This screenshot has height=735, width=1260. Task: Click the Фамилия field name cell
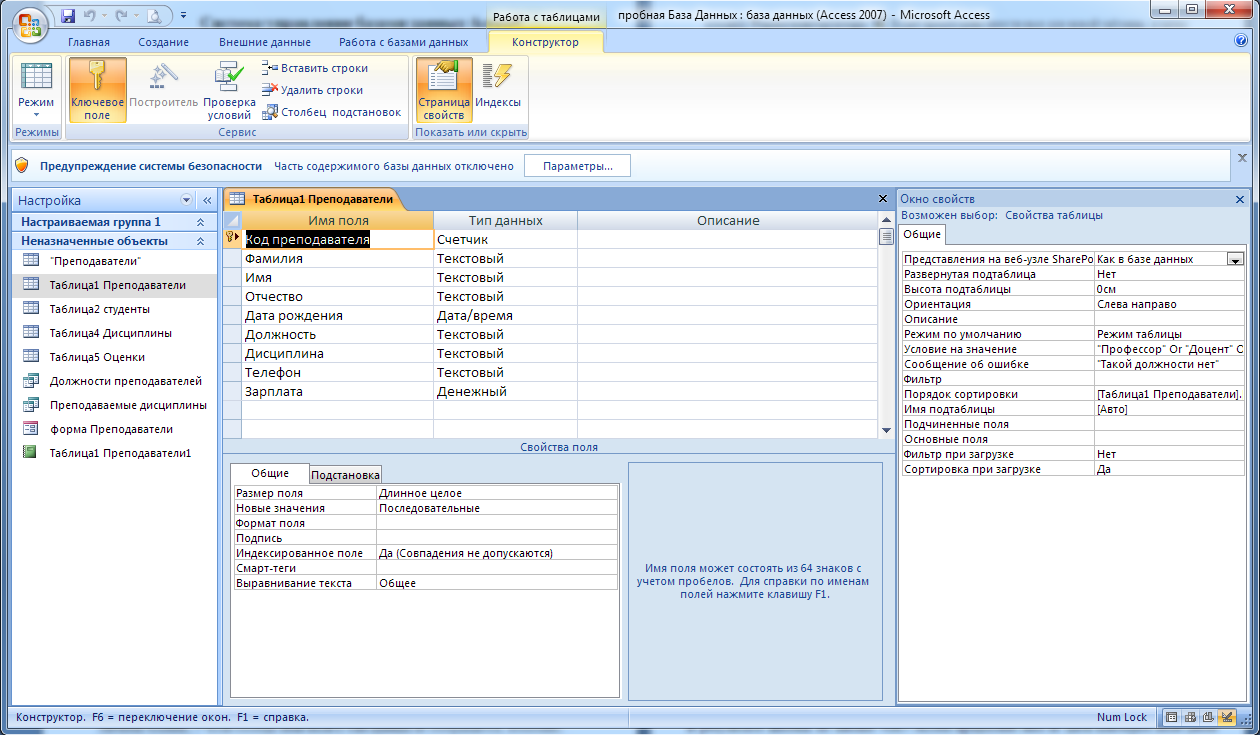pyautogui.click(x=338, y=258)
